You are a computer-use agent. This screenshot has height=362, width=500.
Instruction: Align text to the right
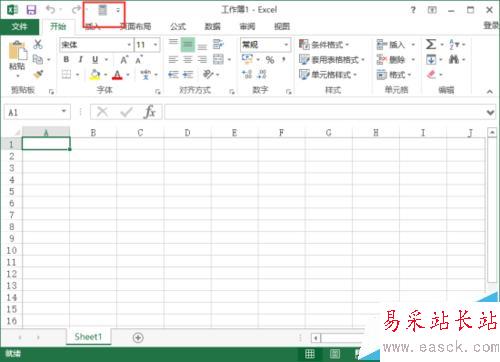pos(202,59)
